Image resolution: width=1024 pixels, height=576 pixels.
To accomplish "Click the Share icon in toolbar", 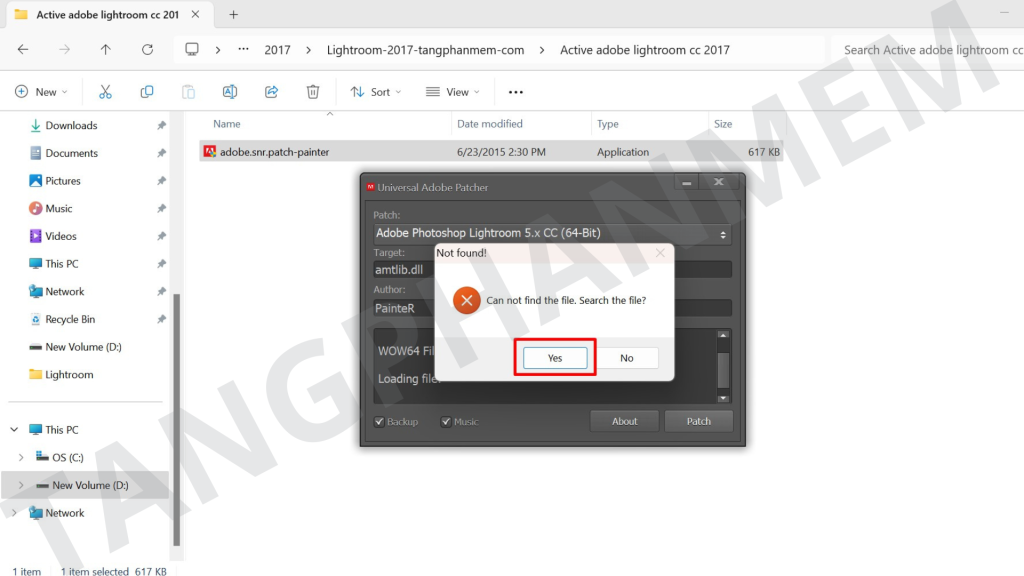I will point(271,92).
